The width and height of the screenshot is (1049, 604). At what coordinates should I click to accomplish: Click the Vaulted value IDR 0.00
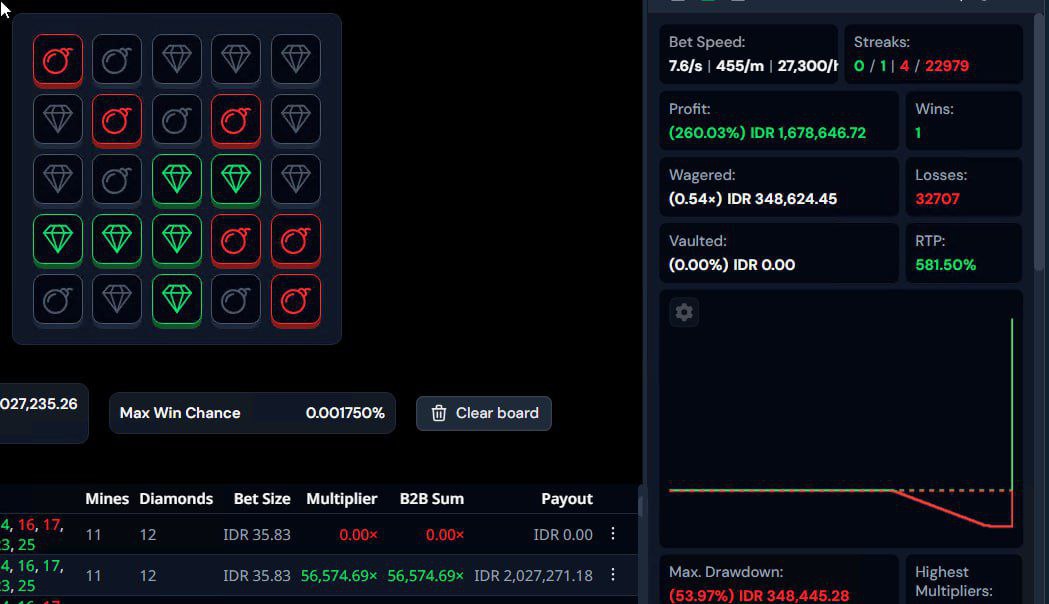click(764, 265)
